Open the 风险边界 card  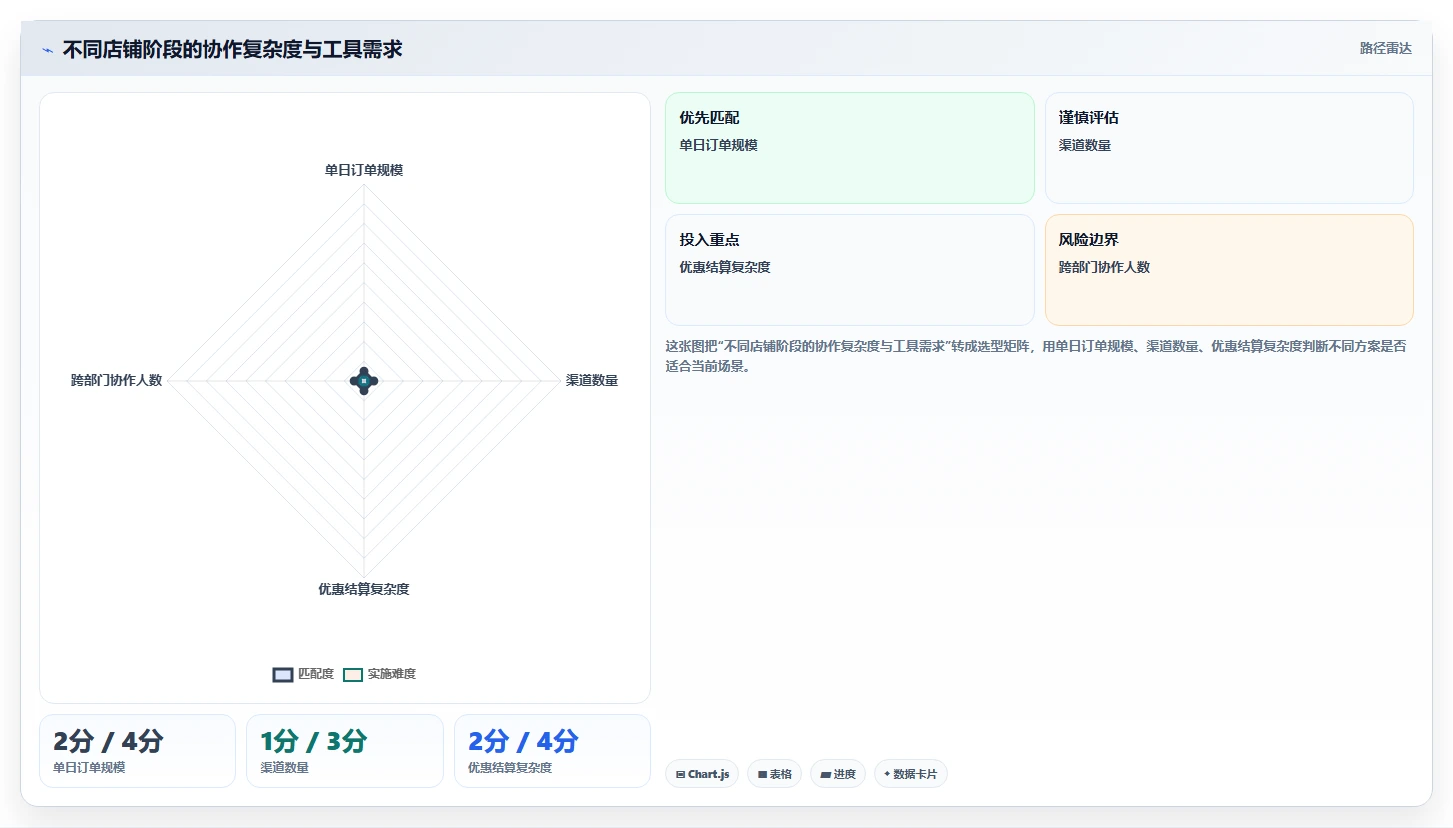1229,270
